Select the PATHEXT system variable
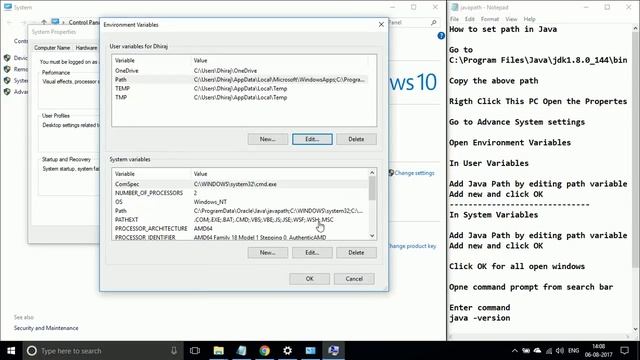 (240, 220)
